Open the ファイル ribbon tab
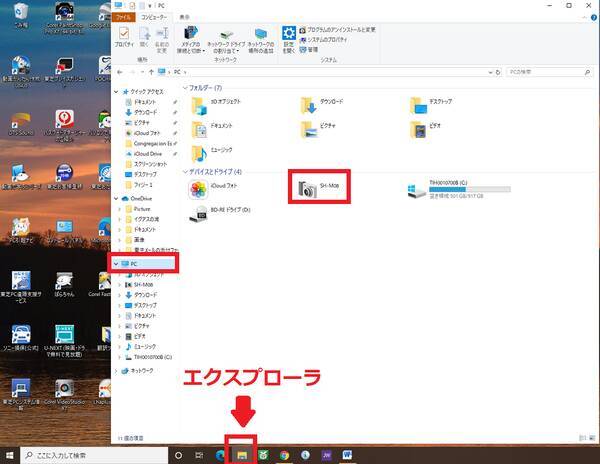The height and width of the screenshot is (464, 600). pyautogui.click(x=123, y=17)
